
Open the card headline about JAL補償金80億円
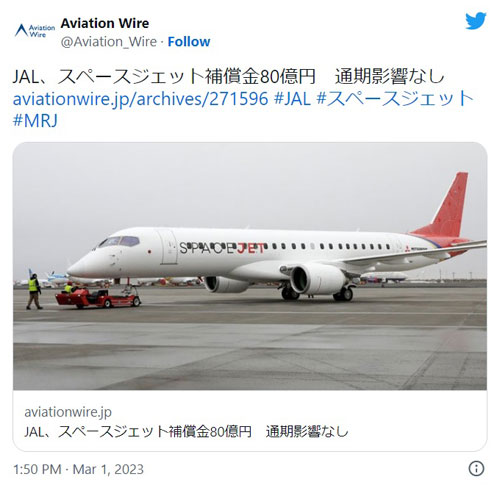pos(186,432)
